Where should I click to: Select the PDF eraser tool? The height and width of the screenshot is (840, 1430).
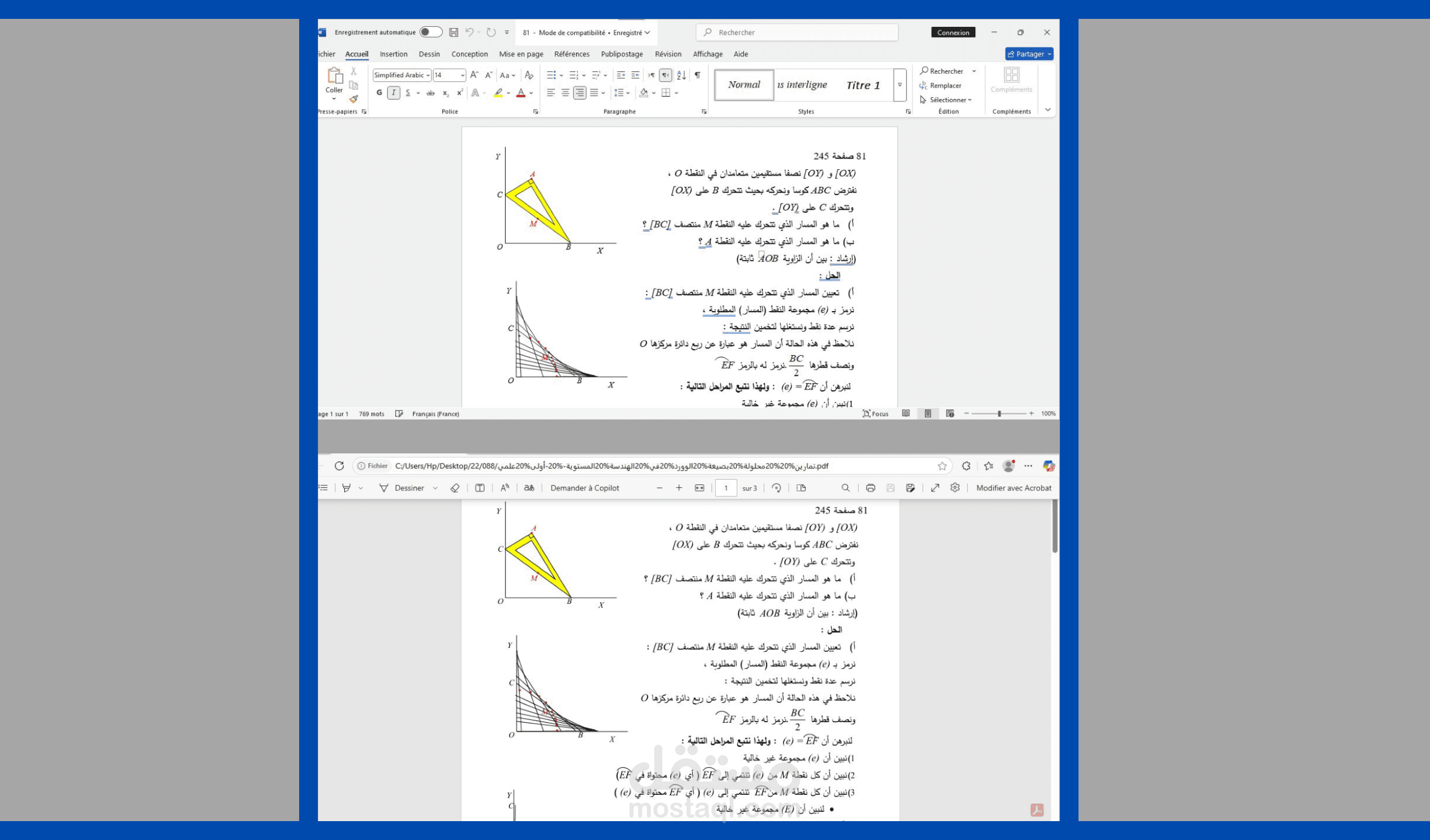tap(455, 488)
